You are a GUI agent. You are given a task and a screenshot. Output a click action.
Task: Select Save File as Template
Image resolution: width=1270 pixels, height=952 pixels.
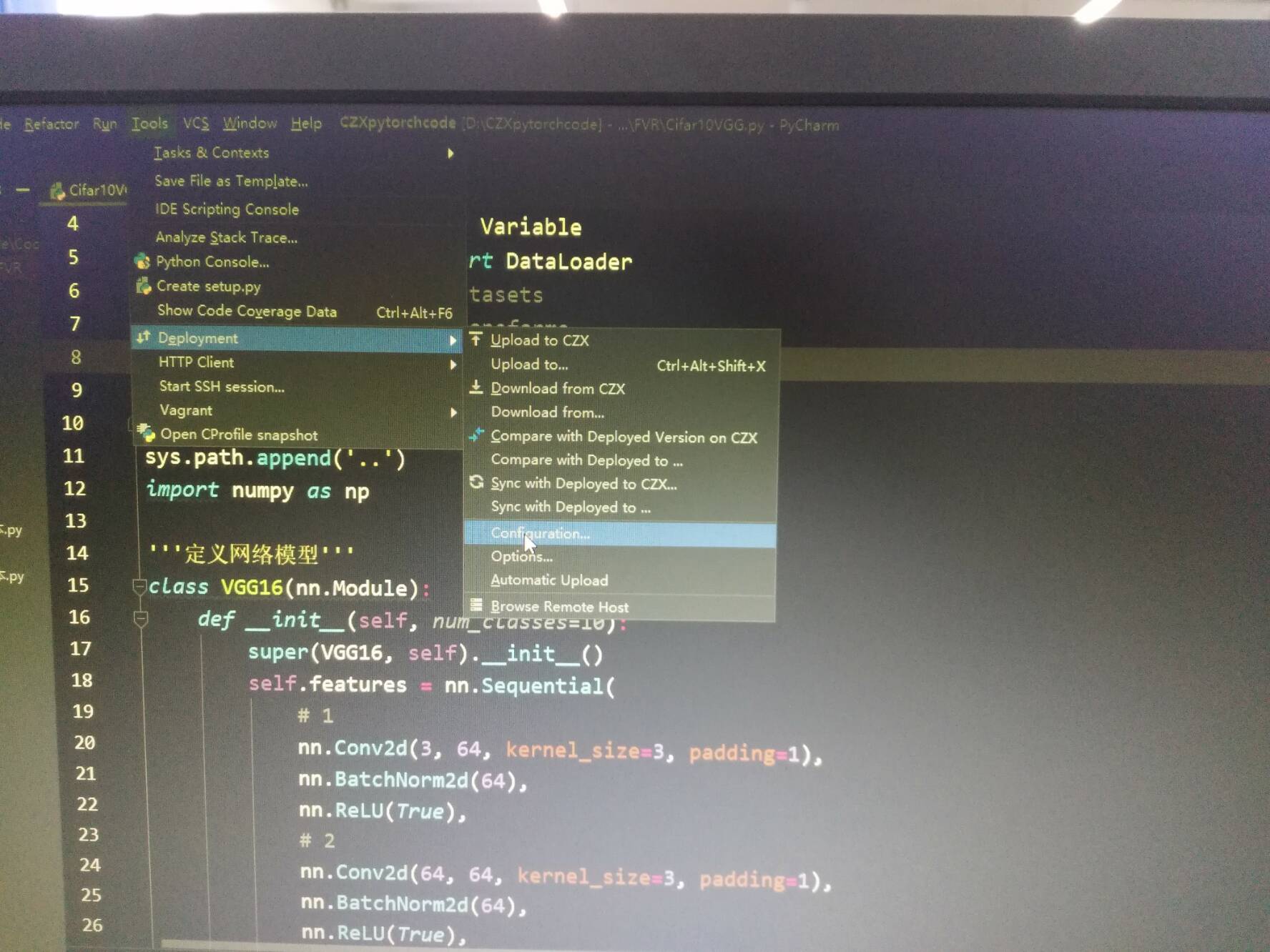231,181
